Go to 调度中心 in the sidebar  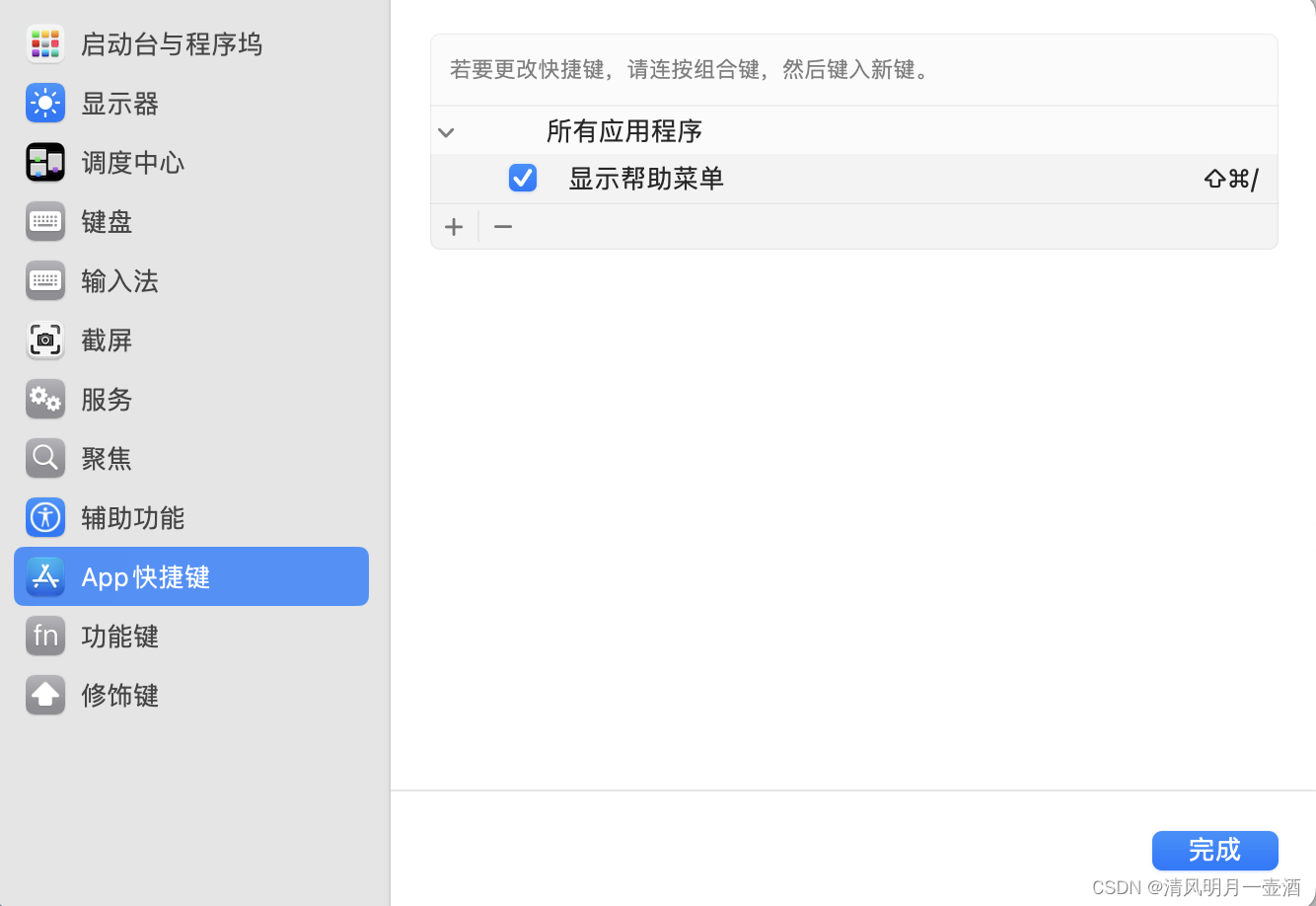[x=191, y=162]
